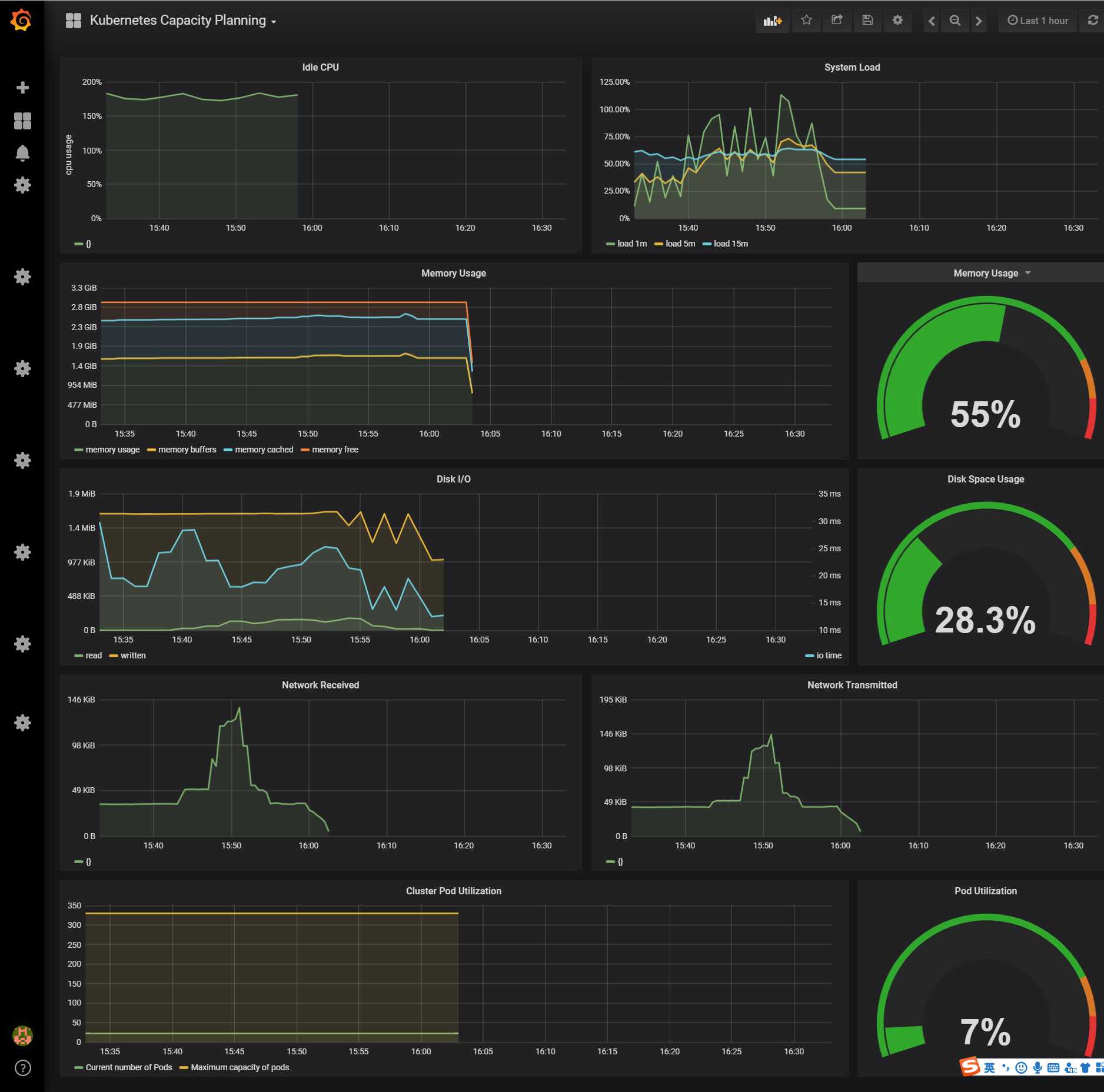The height and width of the screenshot is (1092, 1104).
Task: Open the System Load panel title menu
Action: [x=852, y=67]
